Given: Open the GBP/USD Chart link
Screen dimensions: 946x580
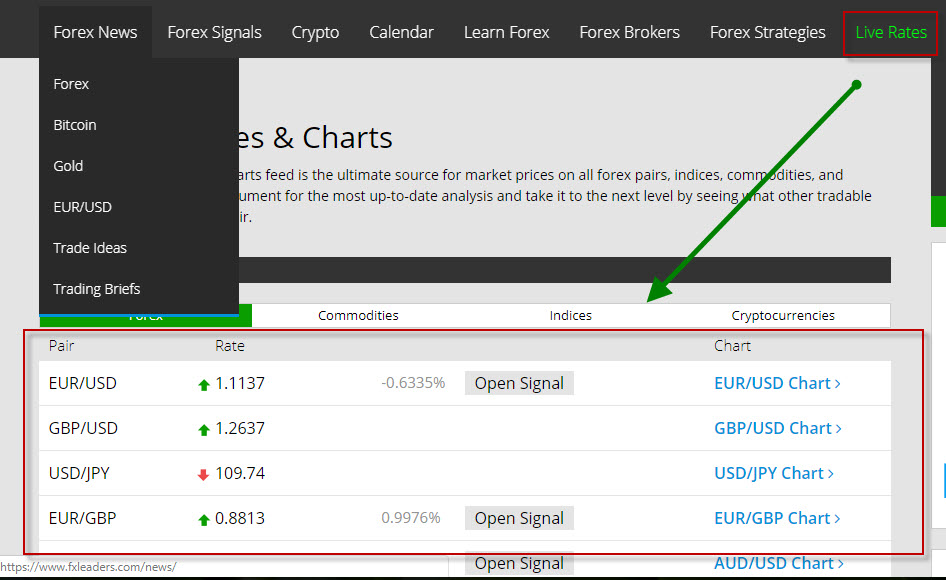Looking at the screenshot, I should click(x=777, y=428).
